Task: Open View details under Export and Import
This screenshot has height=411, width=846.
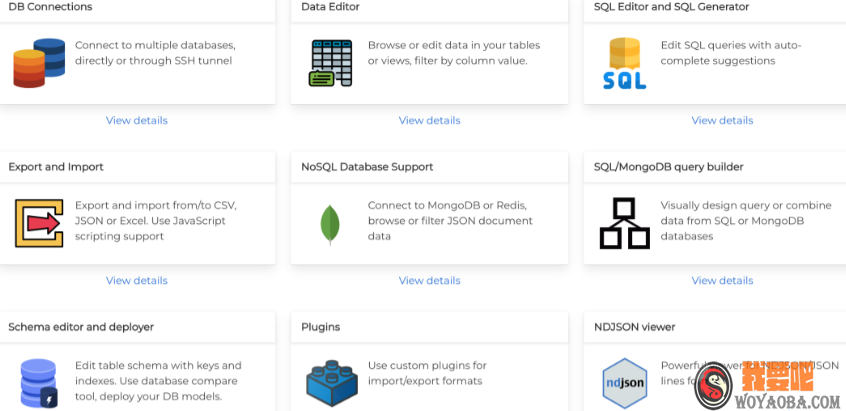Action: (137, 281)
